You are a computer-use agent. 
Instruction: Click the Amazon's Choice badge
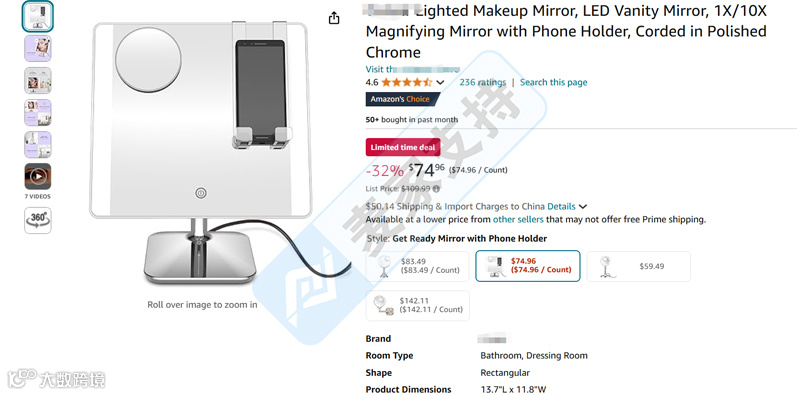[402, 99]
